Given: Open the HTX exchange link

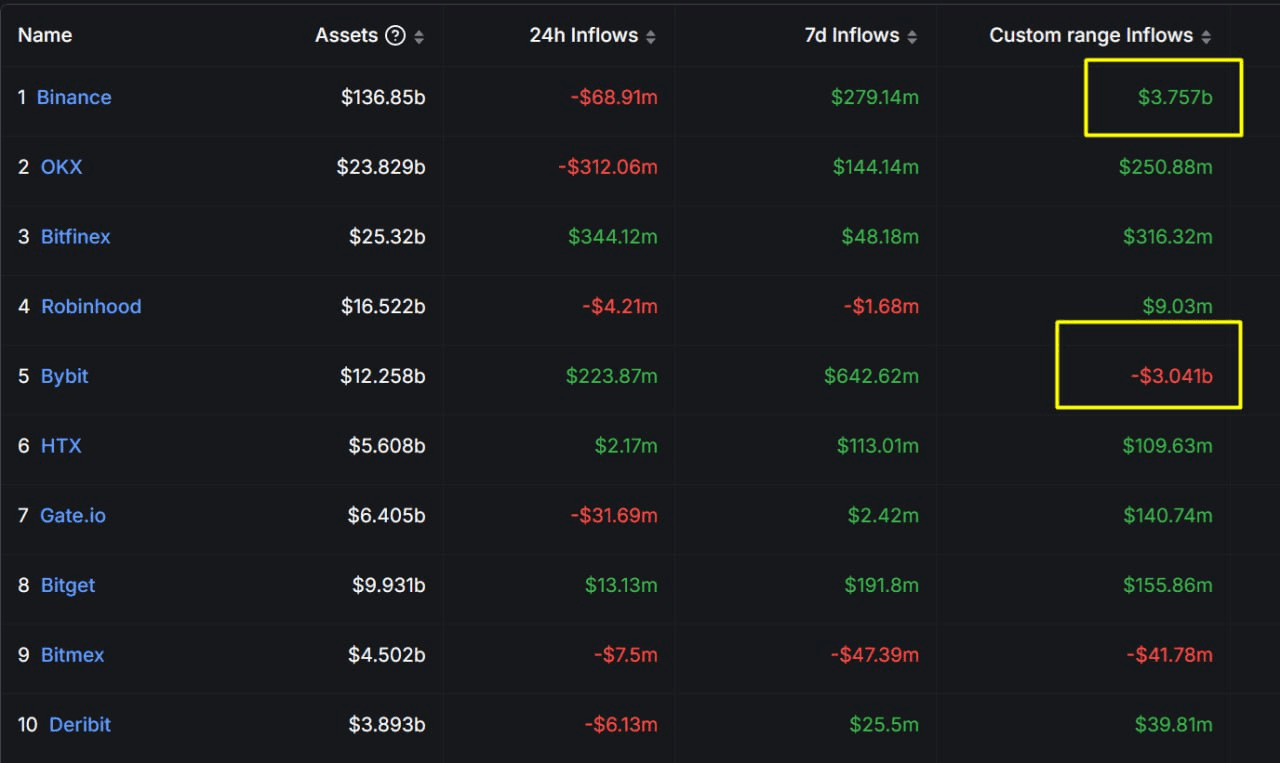Looking at the screenshot, I should pos(61,446).
